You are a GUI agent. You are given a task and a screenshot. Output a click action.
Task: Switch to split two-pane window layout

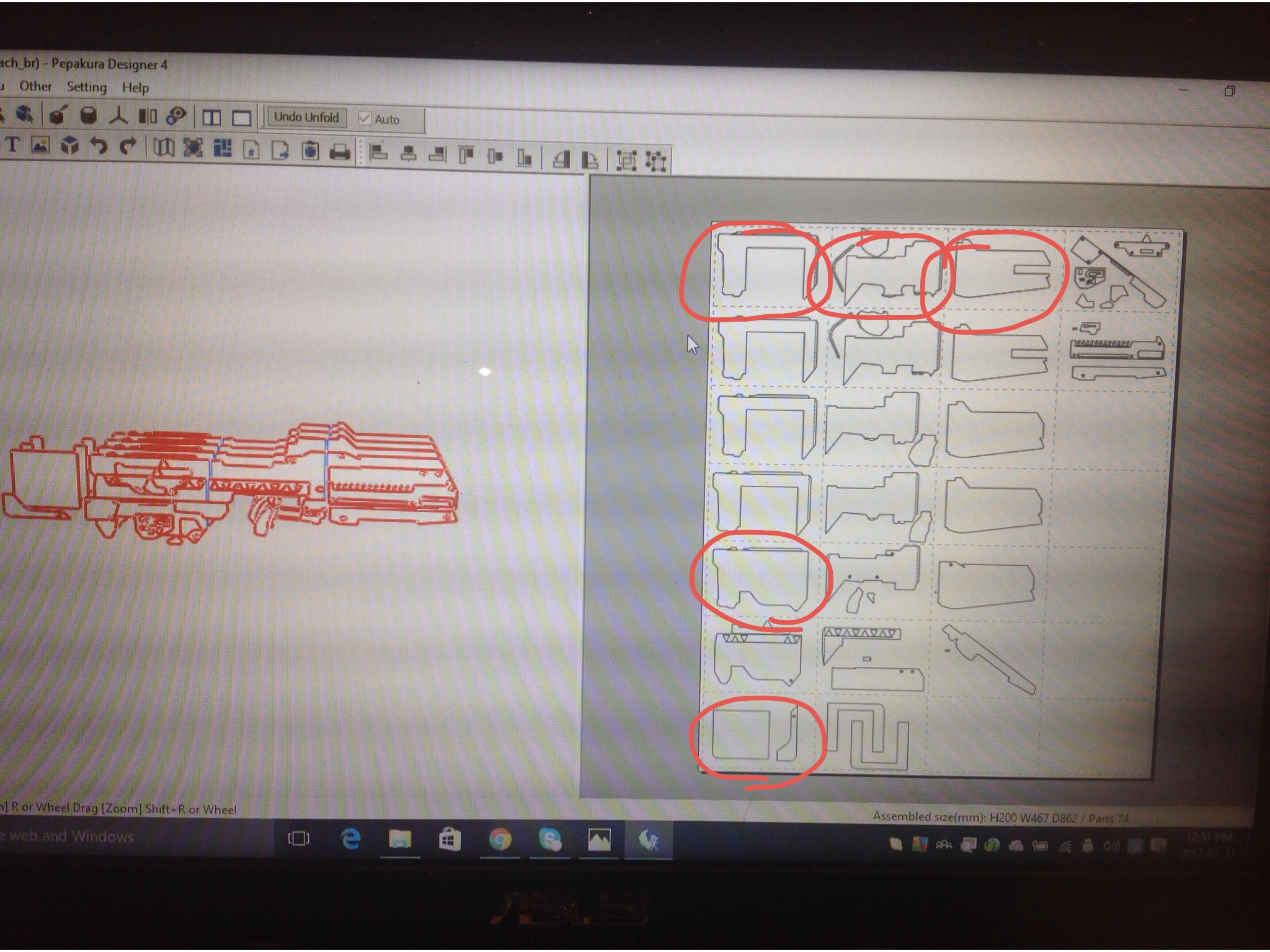coord(211,118)
